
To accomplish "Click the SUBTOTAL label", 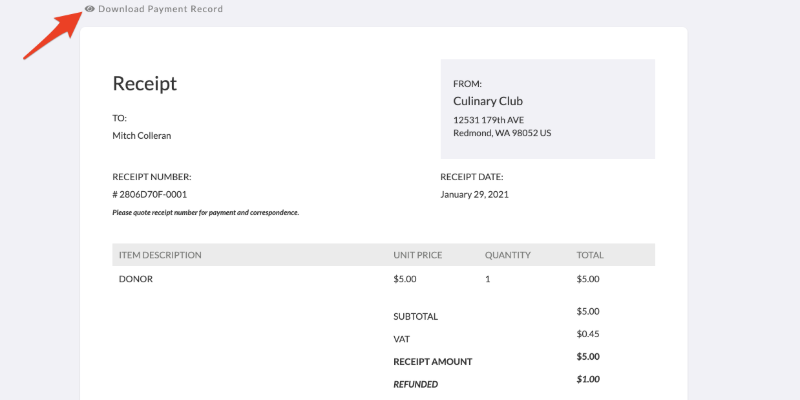I will (x=415, y=316).
